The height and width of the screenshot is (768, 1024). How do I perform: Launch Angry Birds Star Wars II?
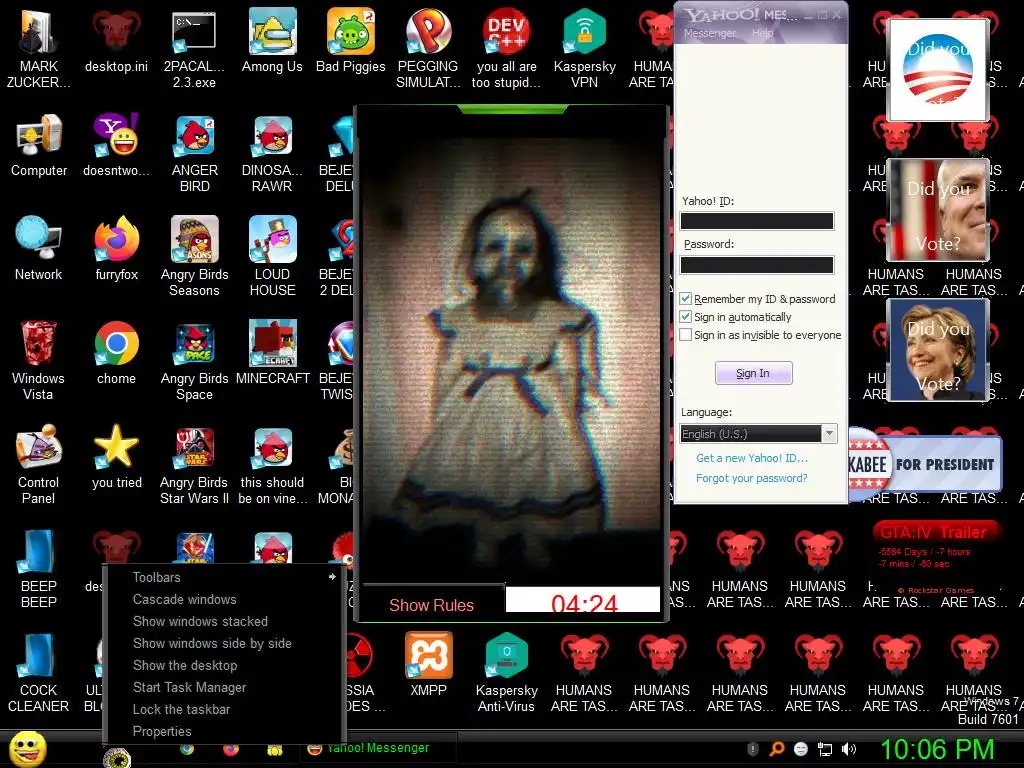click(194, 464)
